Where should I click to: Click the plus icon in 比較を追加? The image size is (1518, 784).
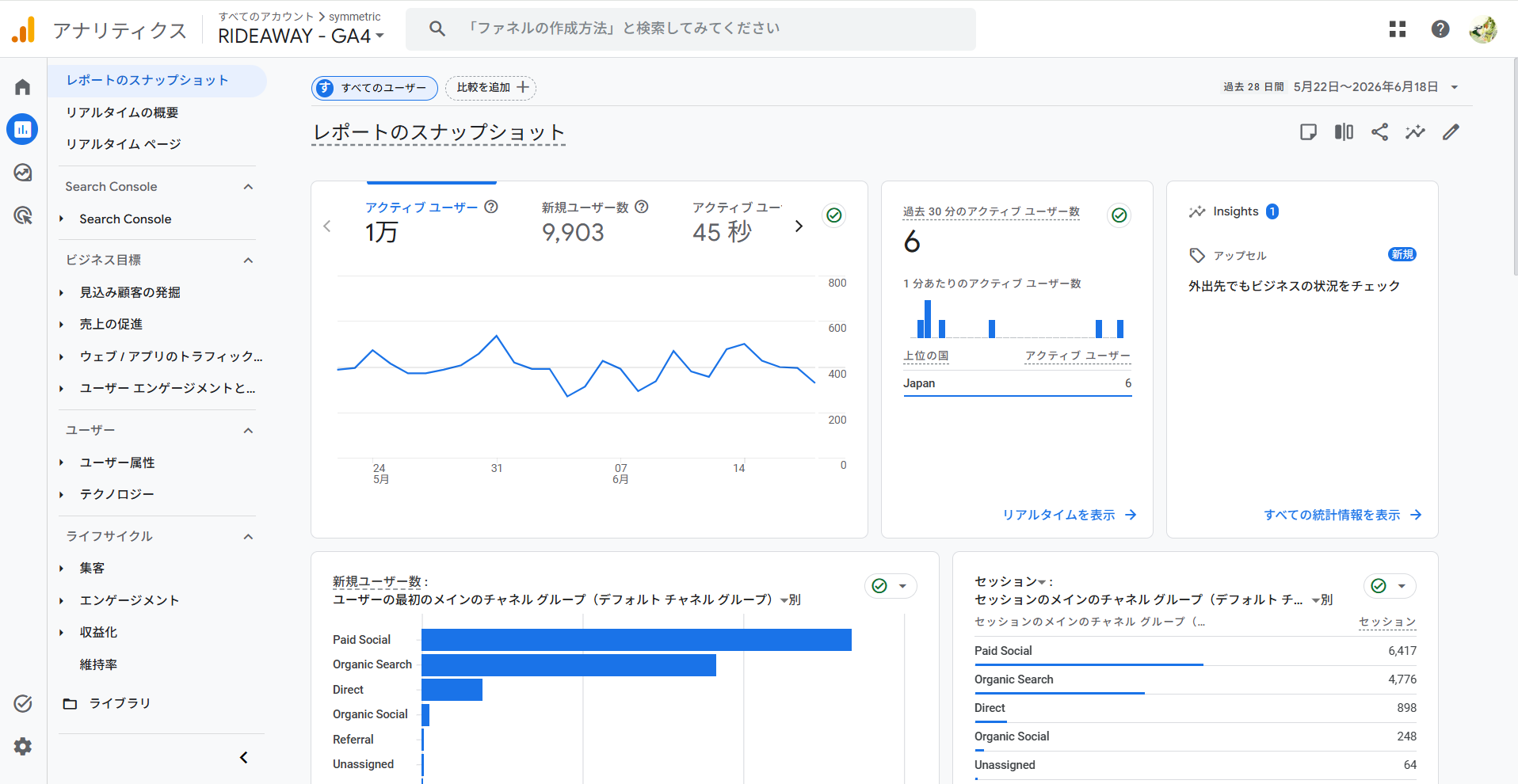click(x=523, y=87)
